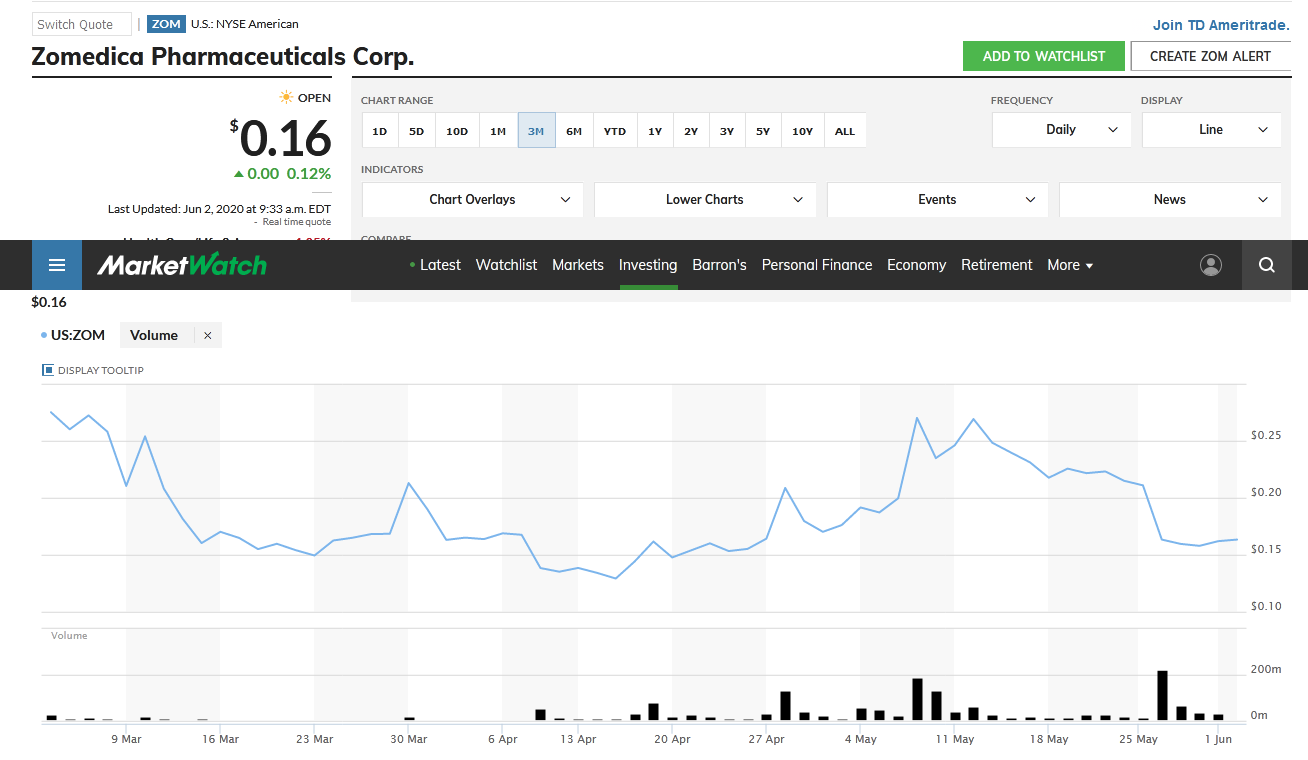This screenshot has width=1308, height=760.
Task: Click the 'Last Updated: Jun 2, 2020' text
Action: (219, 209)
